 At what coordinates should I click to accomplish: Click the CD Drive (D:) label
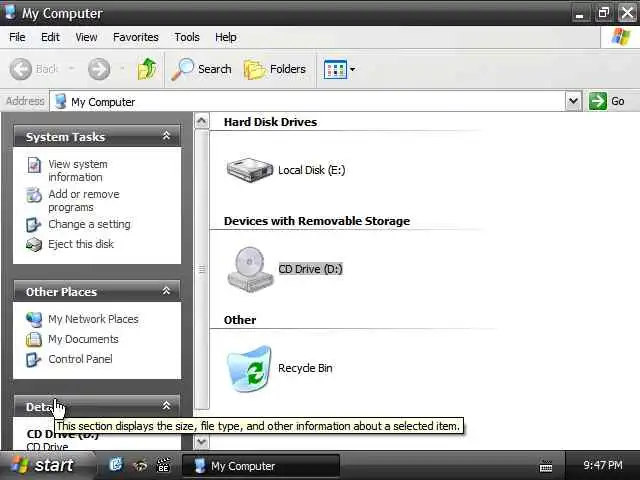pyautogui.click(x=310, y=269)
